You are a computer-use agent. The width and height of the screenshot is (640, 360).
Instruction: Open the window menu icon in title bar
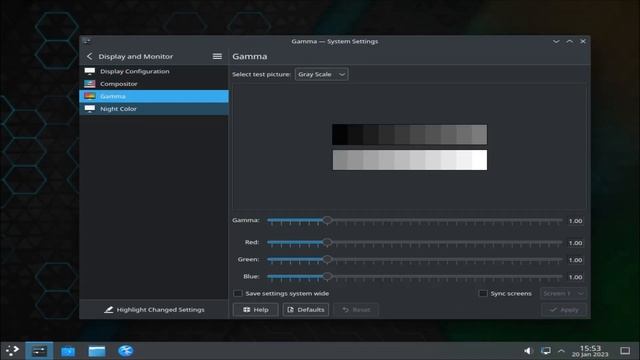tap(87, 41)
